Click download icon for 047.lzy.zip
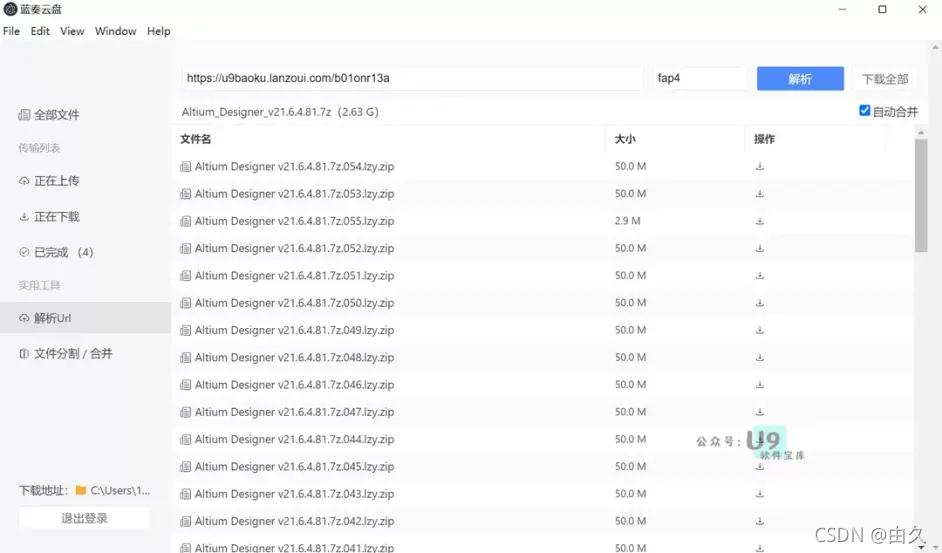942x553 pixels. click(759, 412)
